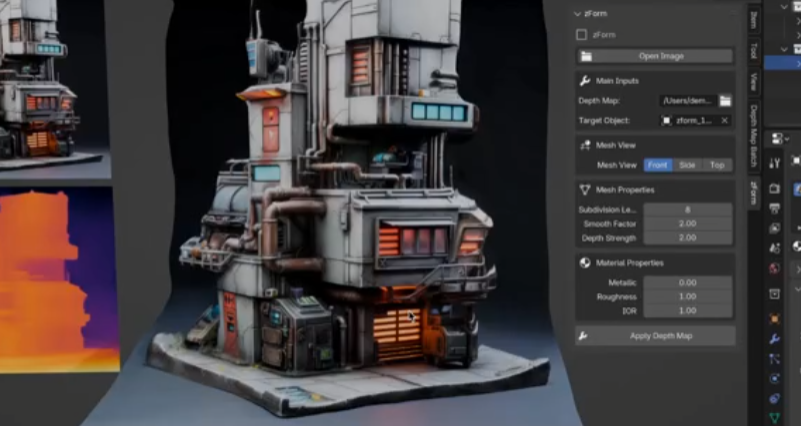Open the World properties globe tab

pos(775,269)
